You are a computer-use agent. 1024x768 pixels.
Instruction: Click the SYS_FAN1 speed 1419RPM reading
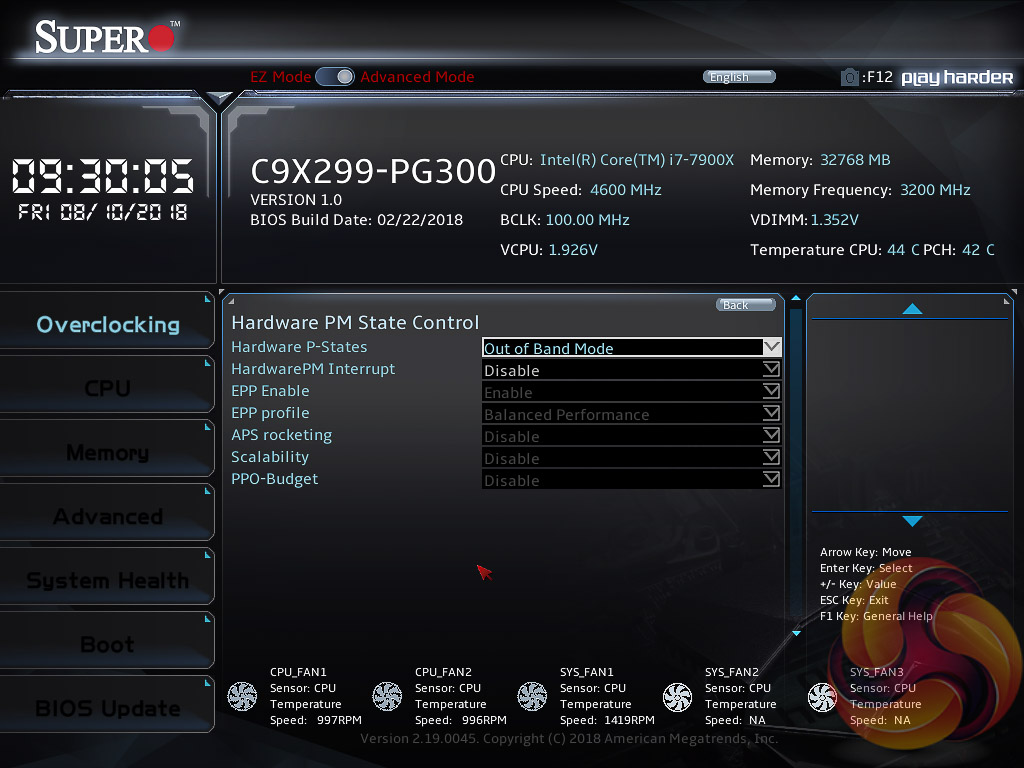tap(629, 720)
